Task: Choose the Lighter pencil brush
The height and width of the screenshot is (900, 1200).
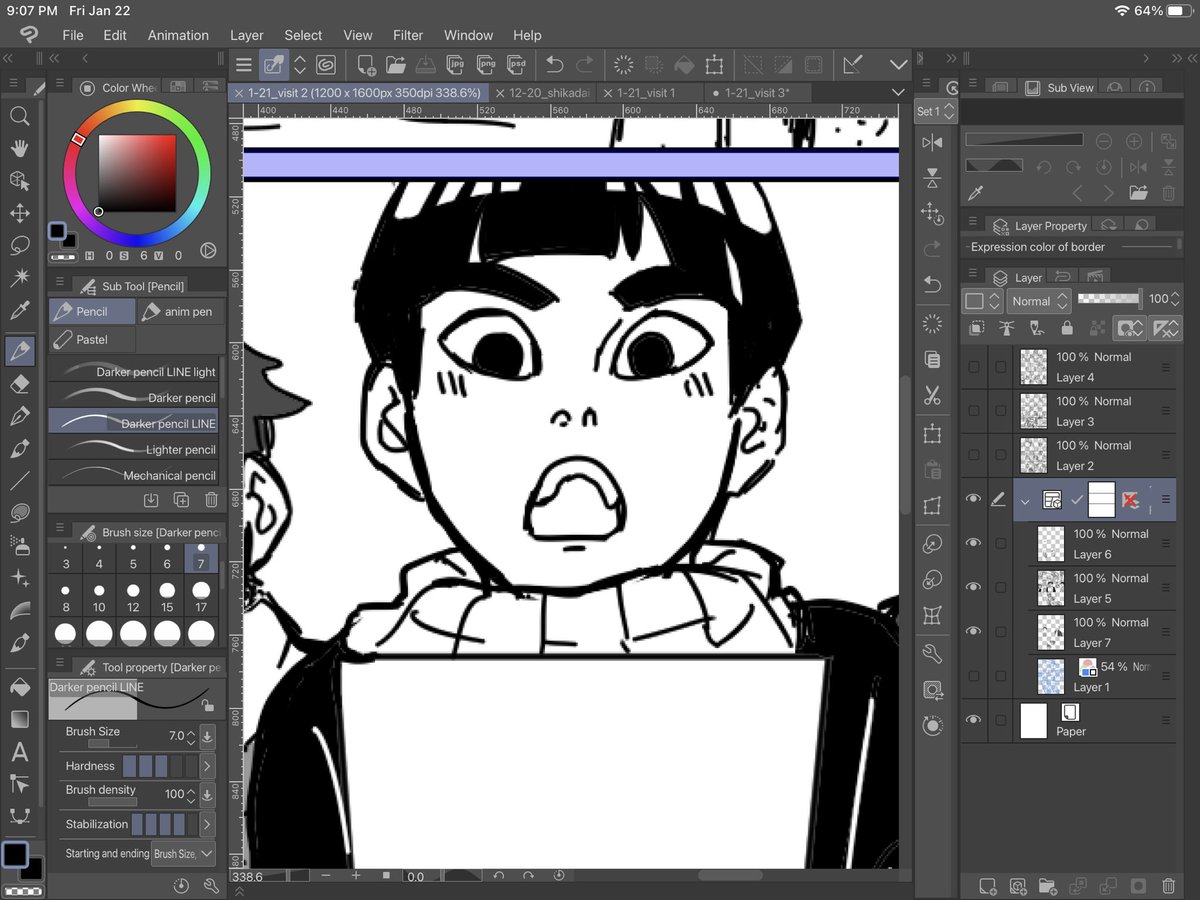Action: (x=134, y=449)
